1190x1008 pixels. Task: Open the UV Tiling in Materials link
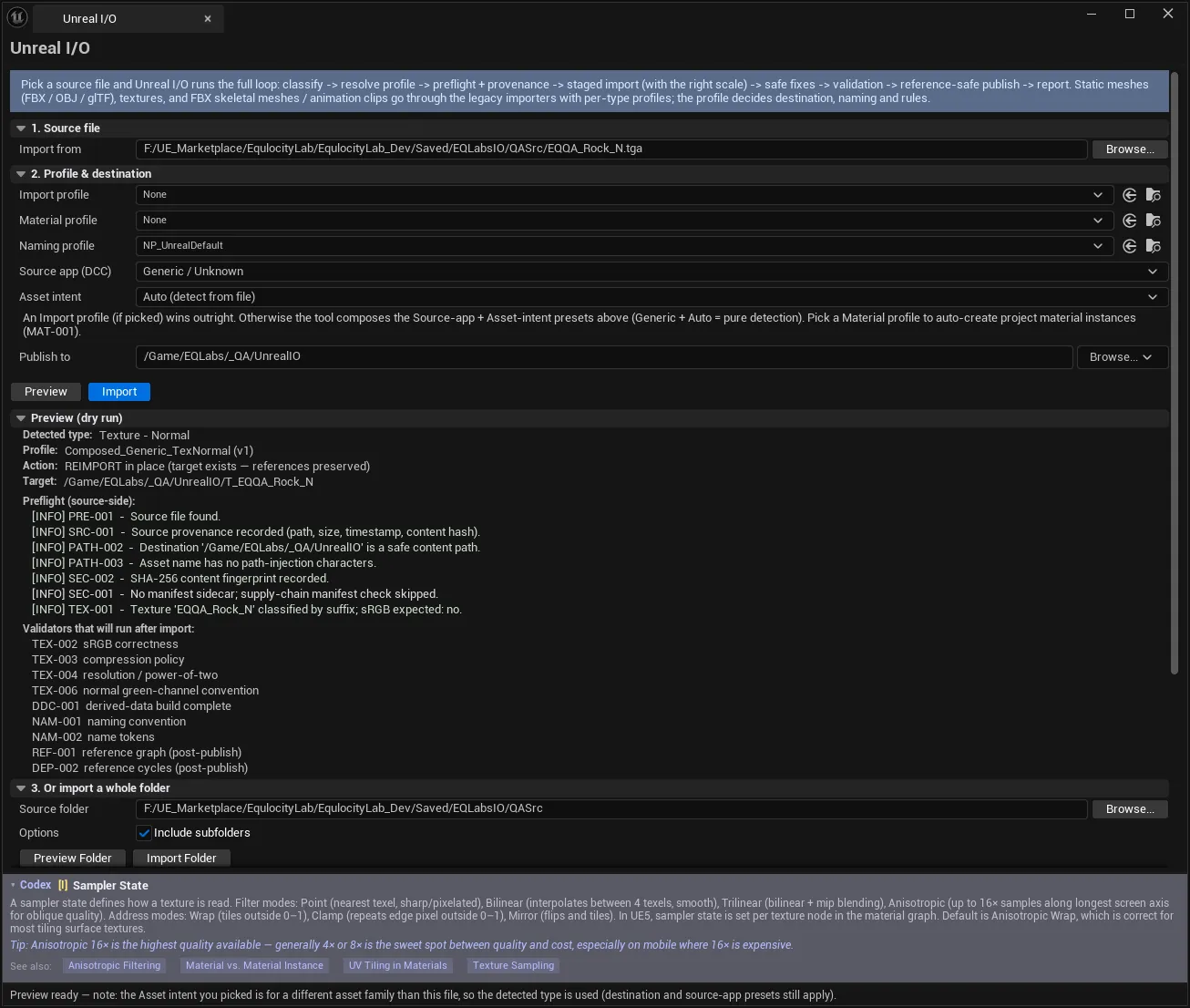click(398, 966)
